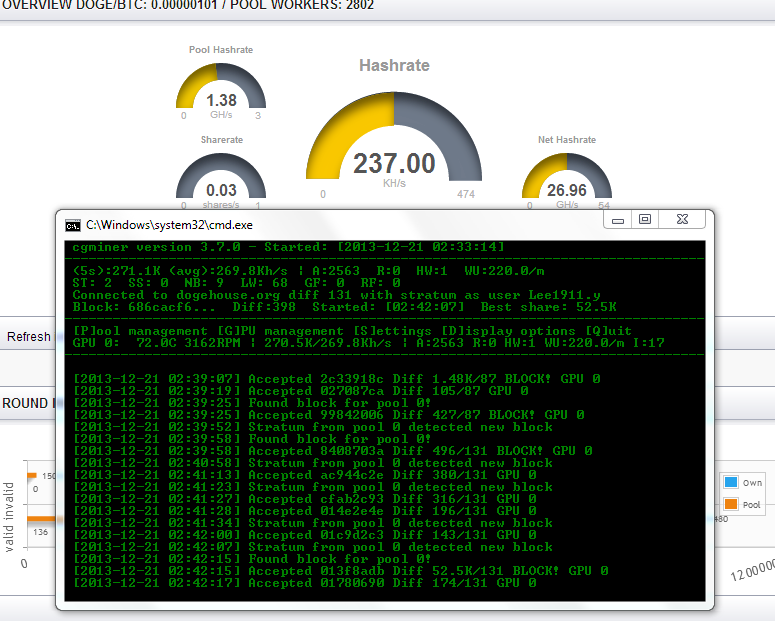Click '[D]isplay options' in the cgminer menu
This screenshot has width=775, height=621.
point(509,331)
